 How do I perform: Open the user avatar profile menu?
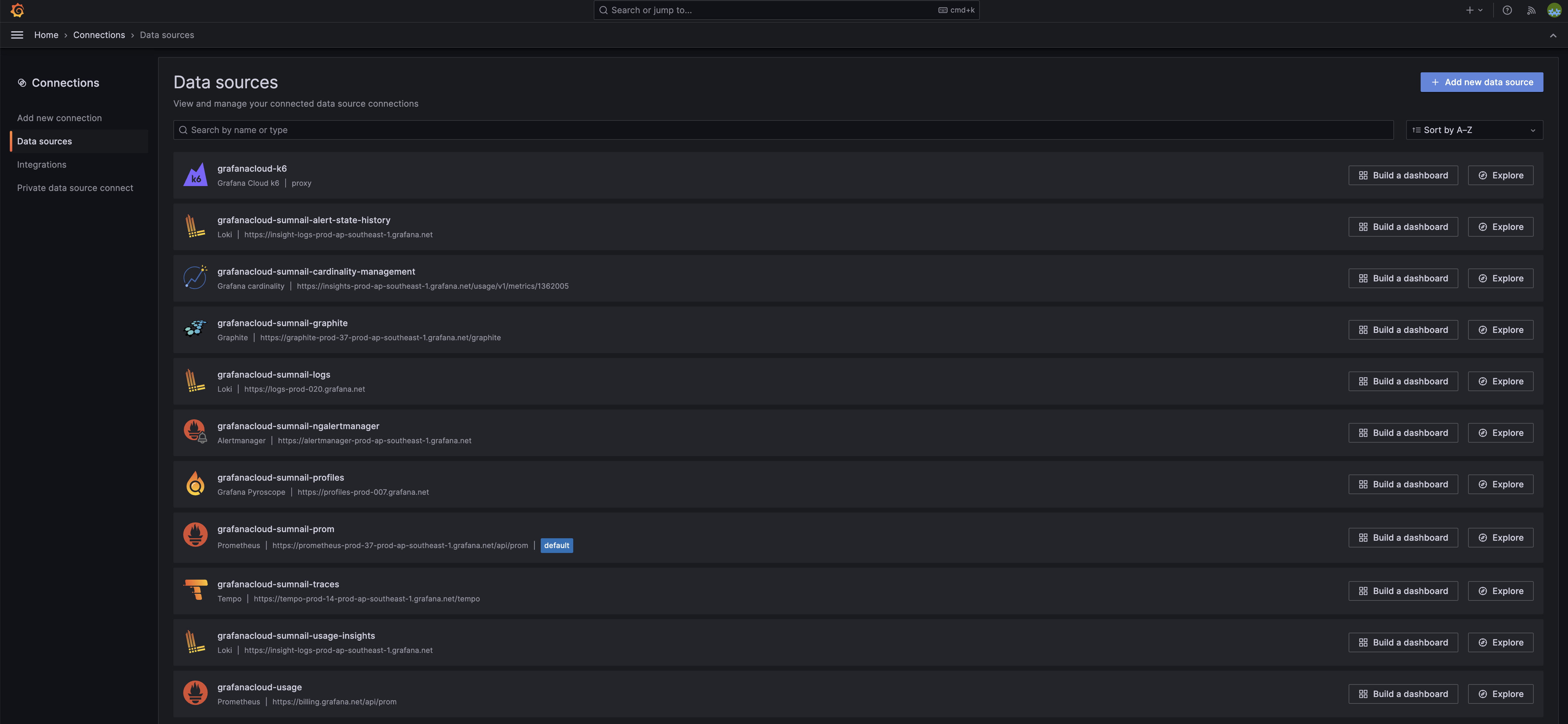pos(1554,10)
